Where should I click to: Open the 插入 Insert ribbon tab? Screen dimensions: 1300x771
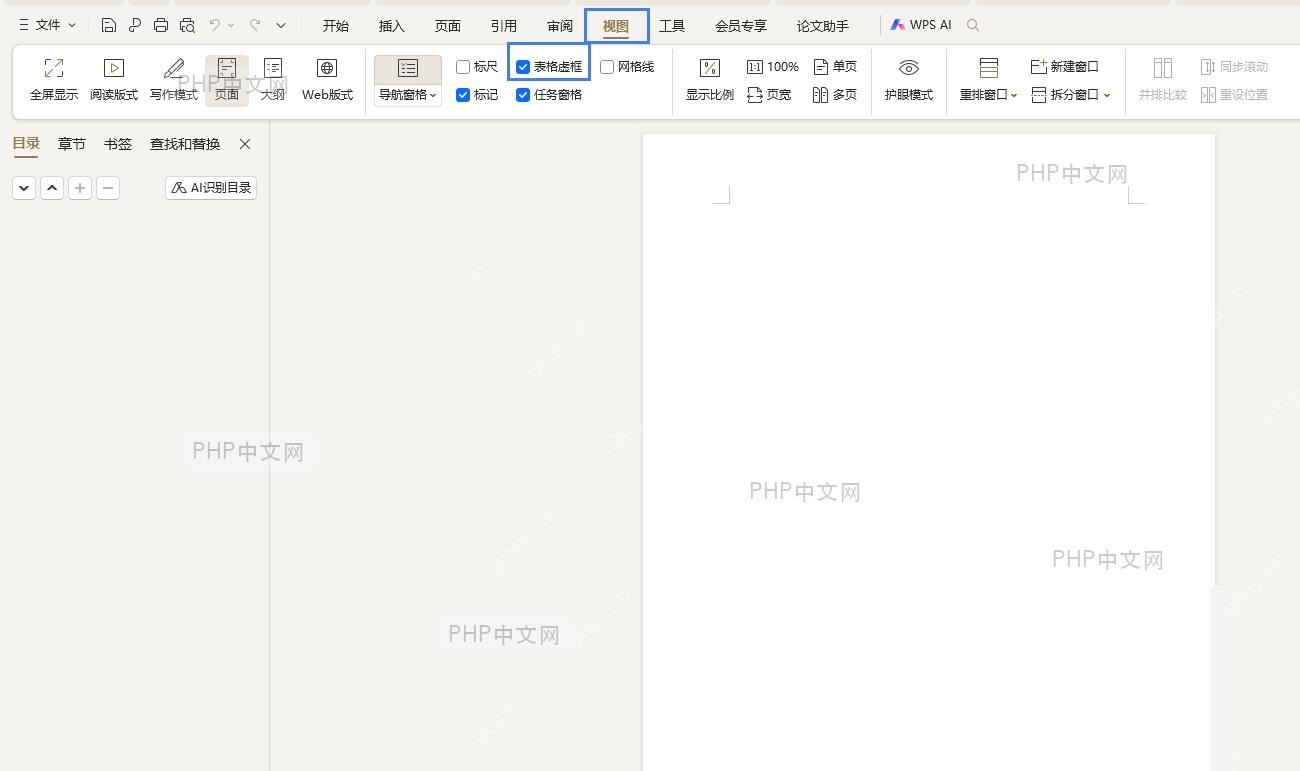392,26
